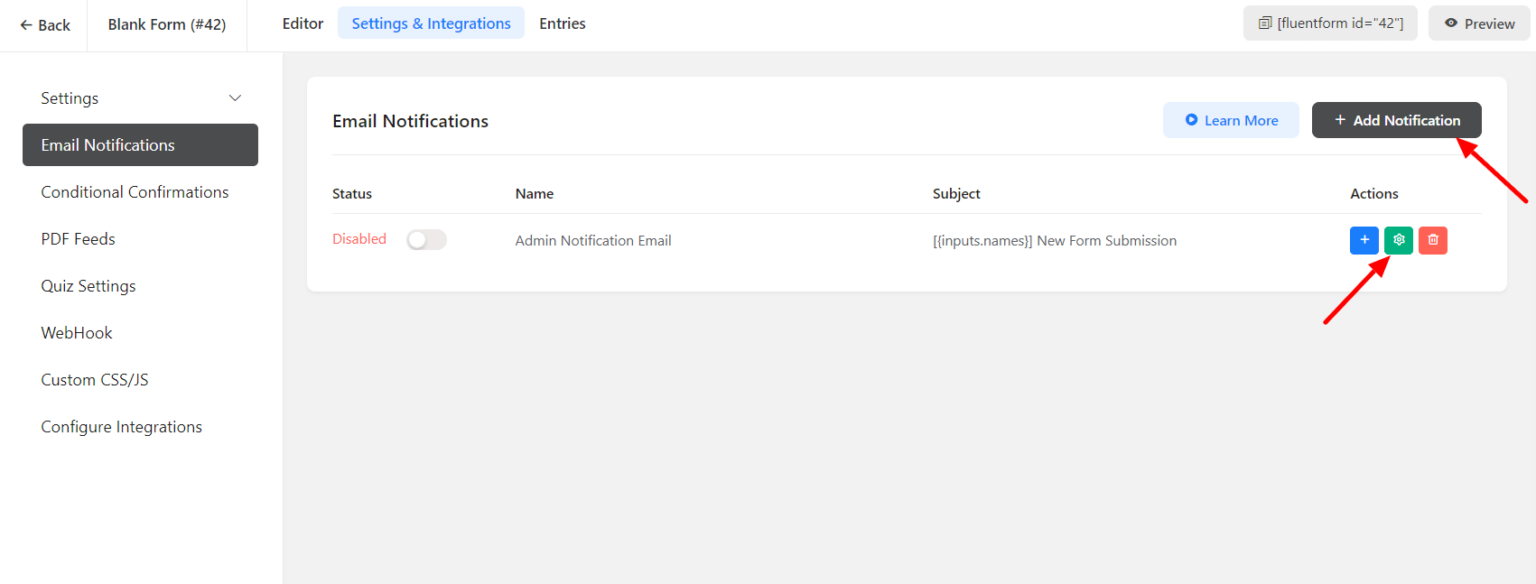Open the Editor tab

pyautogui.click(x=303, y=23)
